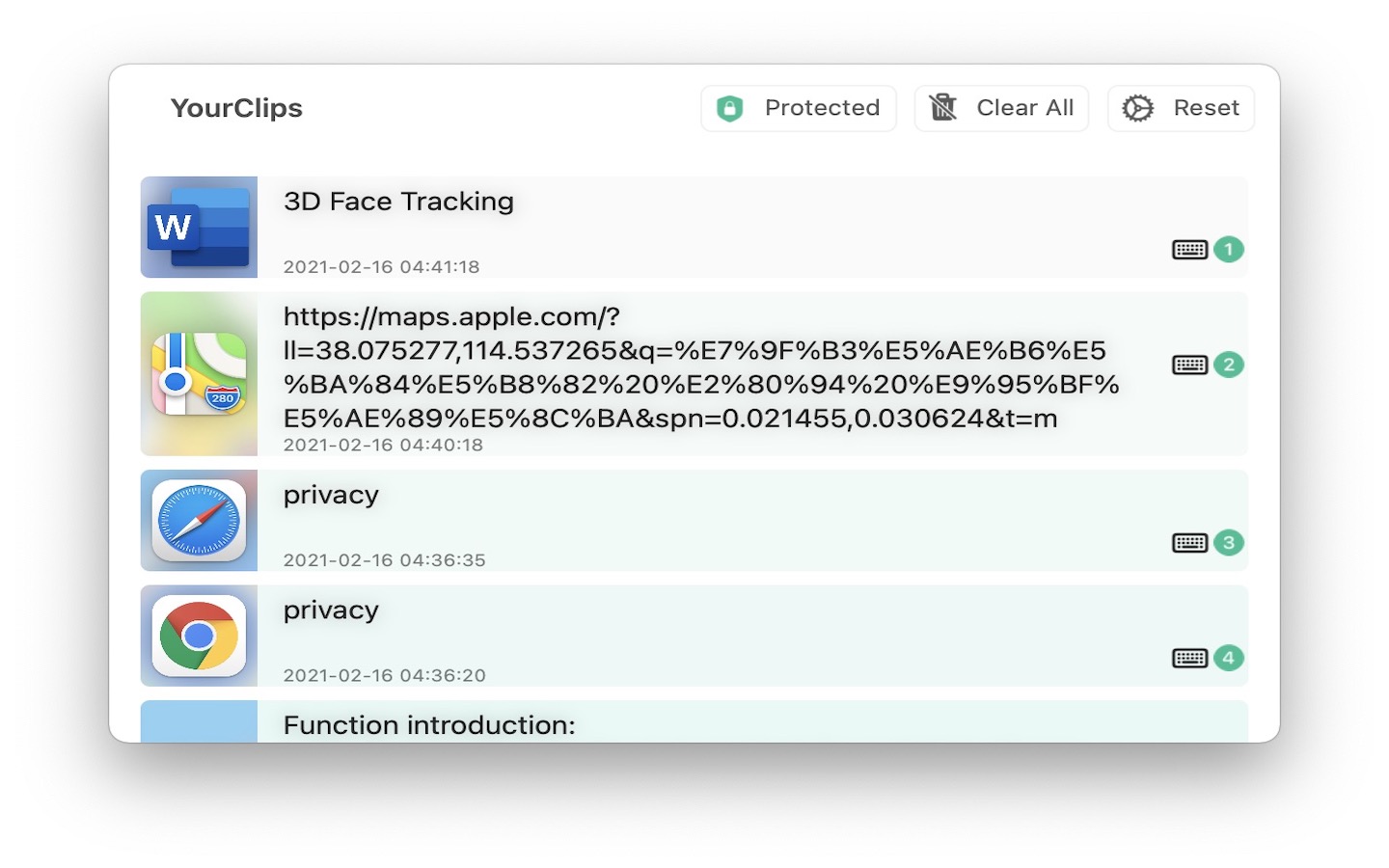Viewport: 1389px width, 868px height.
Task: Click keyboard icon on Chrome privacy clip
Action: pos(1189,658)
